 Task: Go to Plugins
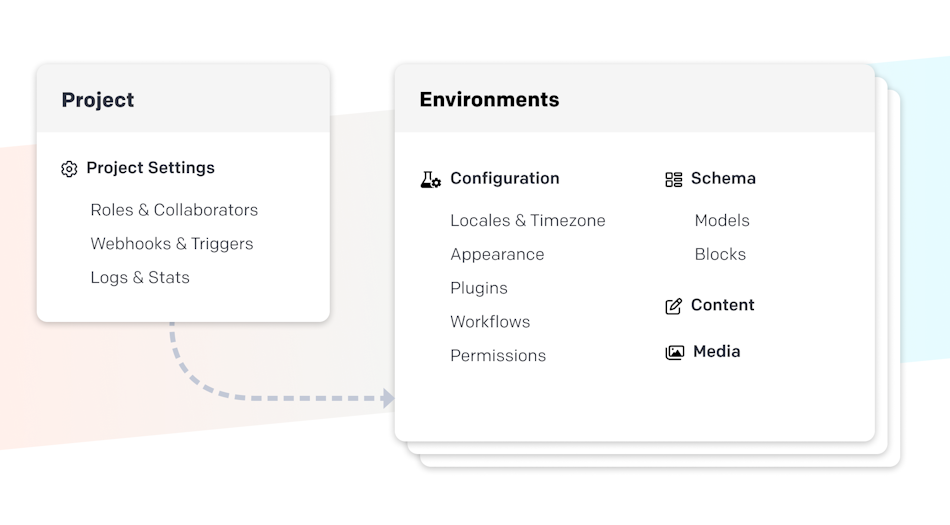click(479, 288)
